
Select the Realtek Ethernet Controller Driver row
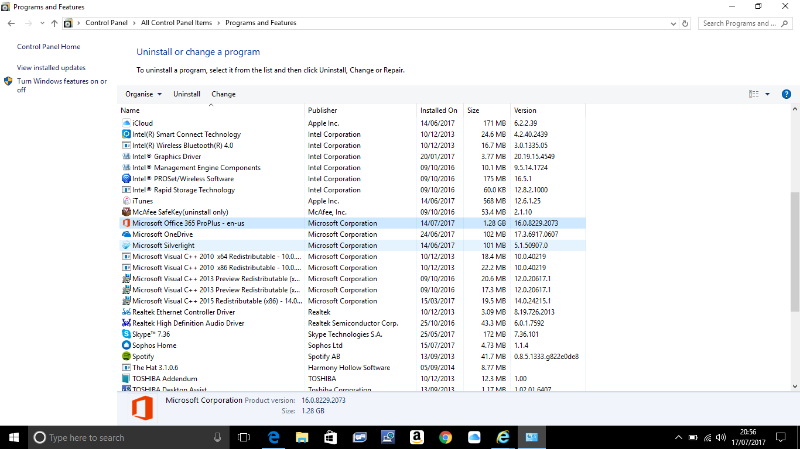click(352, 312)
